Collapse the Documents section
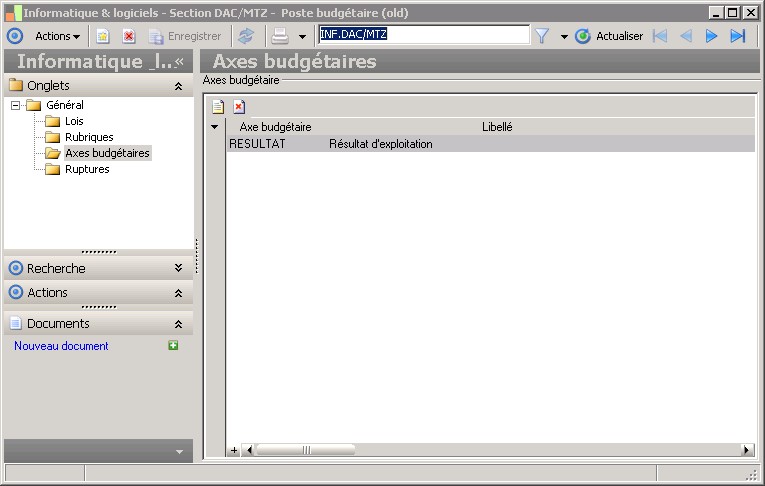Image resolution: width=765 pixels, height=486 pixels. 179,324
